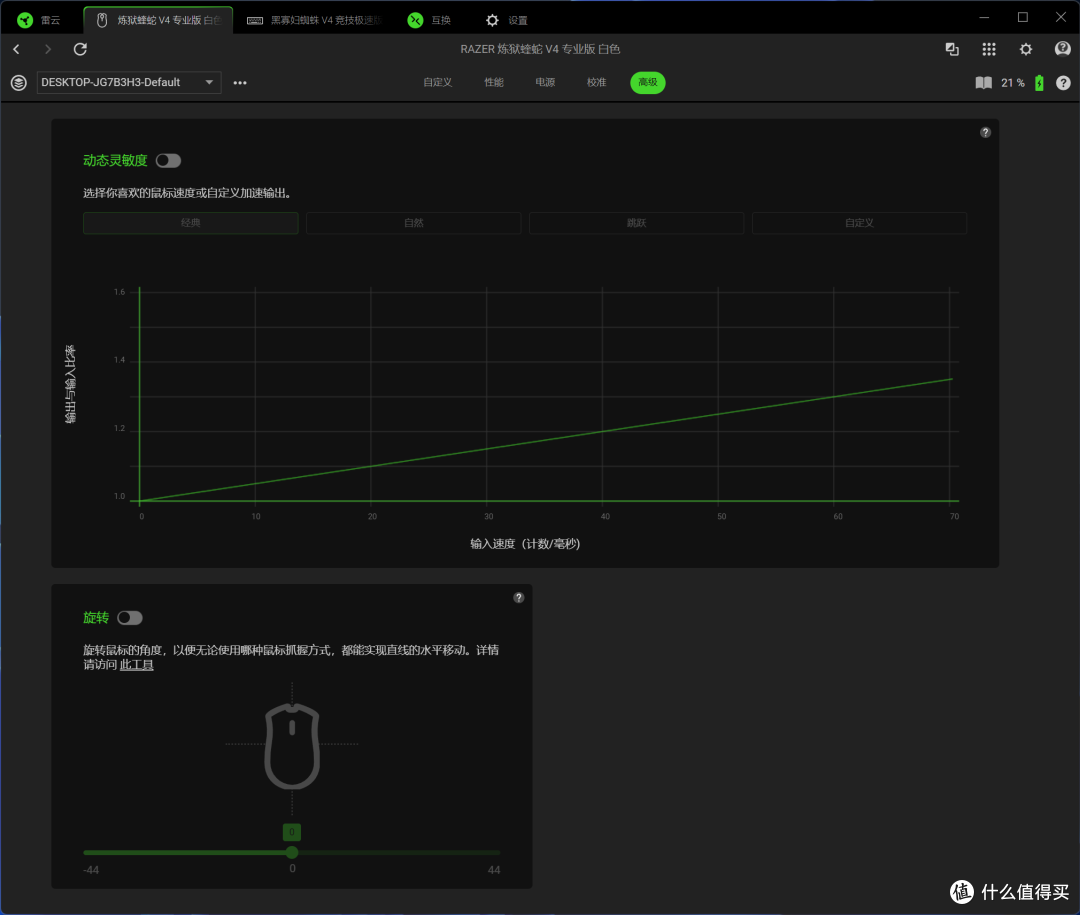Open help for the 旋转 panel
The width and height of the screenshot is (1080, 915).
coord(519,597)
